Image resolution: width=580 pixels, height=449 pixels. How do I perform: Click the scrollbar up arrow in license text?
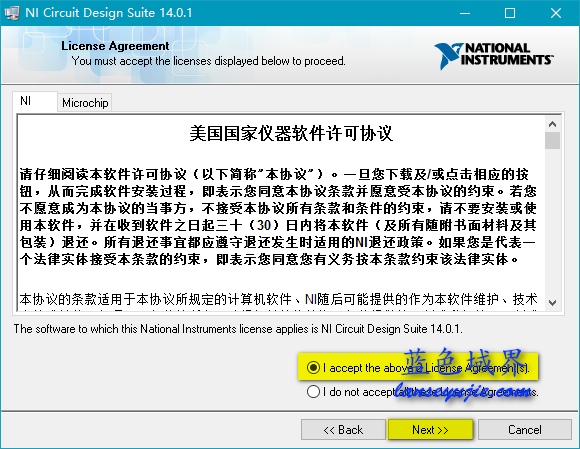point(552,124)
